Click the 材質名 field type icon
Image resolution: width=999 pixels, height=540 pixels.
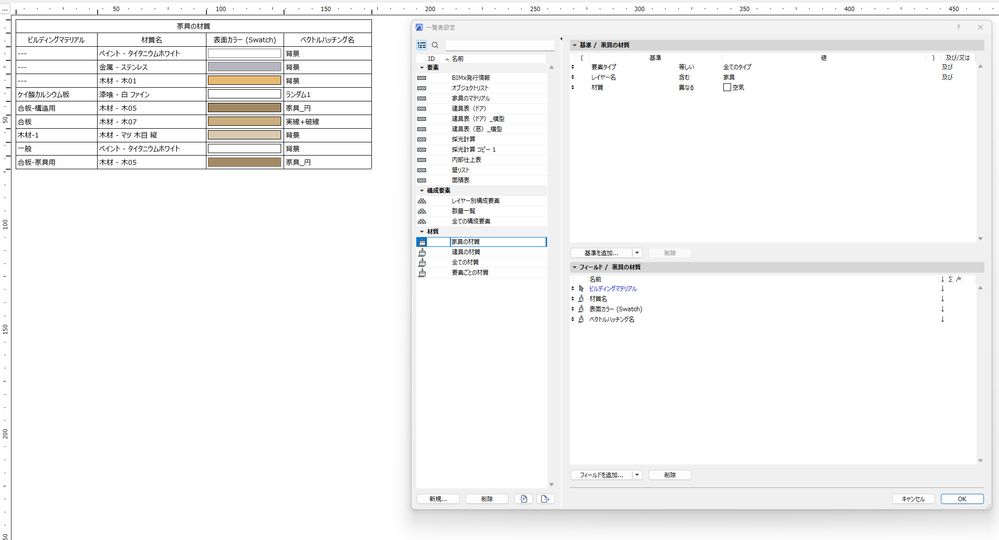[581, 299]
